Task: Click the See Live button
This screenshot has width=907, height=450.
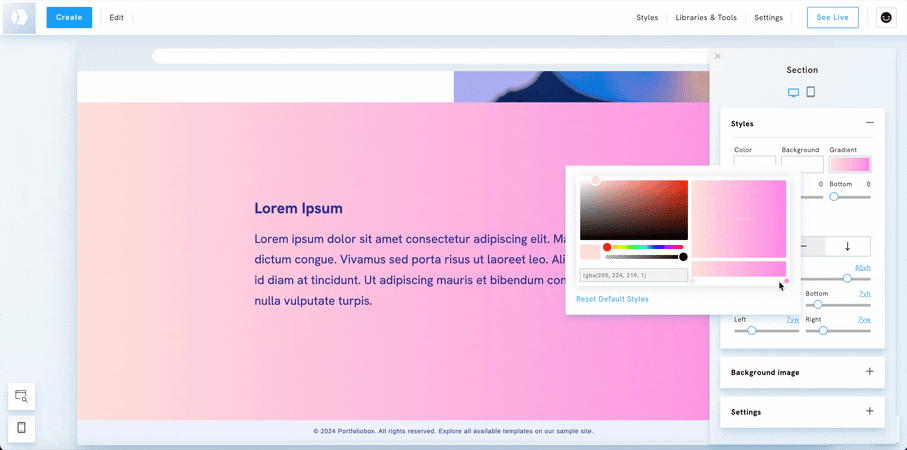Action: pos(832,18)
